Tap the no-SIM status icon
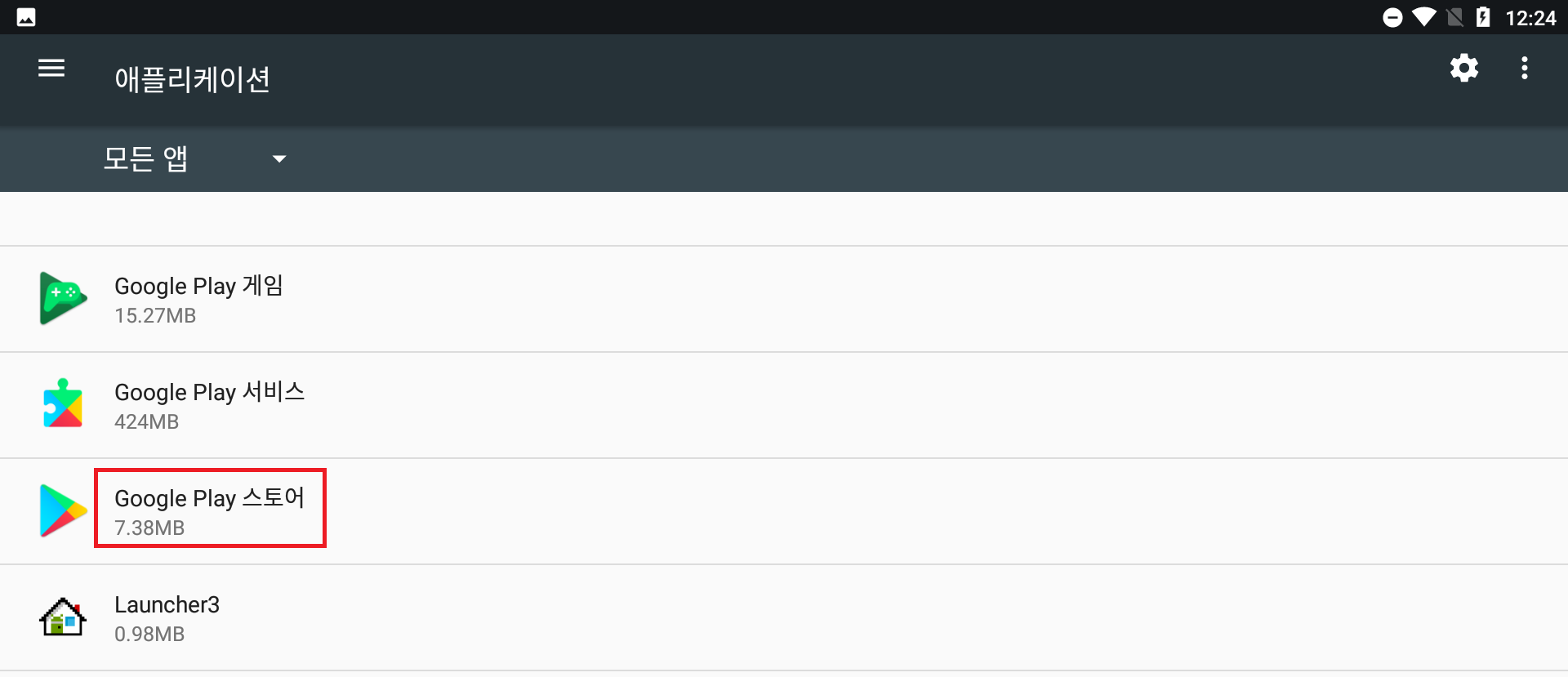1568x677 pixels. [x=1454, y=17]
